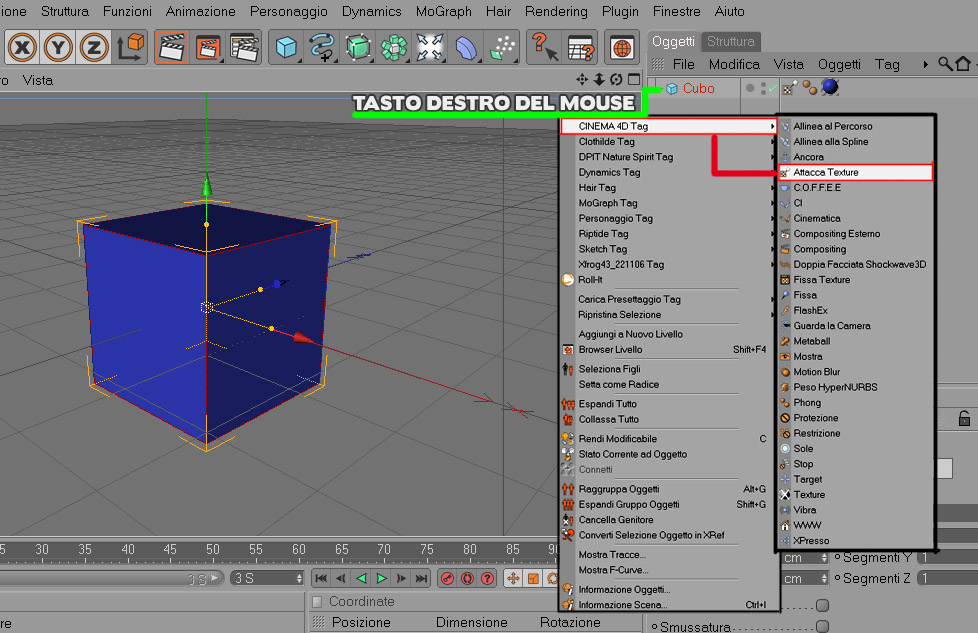Select the blue material tag on Cubo

830,87
